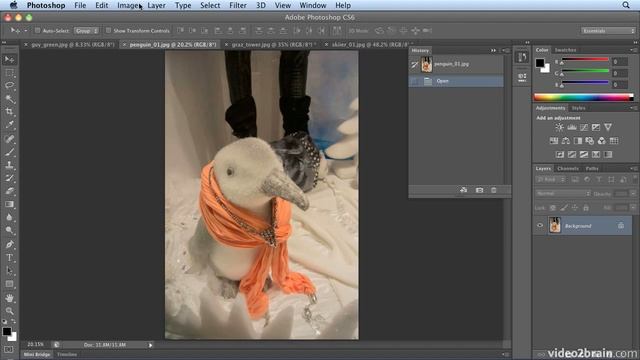Open the Apple menu
Image resolution: width=640 pixels, height=360 pixels.
click(13, 5)
